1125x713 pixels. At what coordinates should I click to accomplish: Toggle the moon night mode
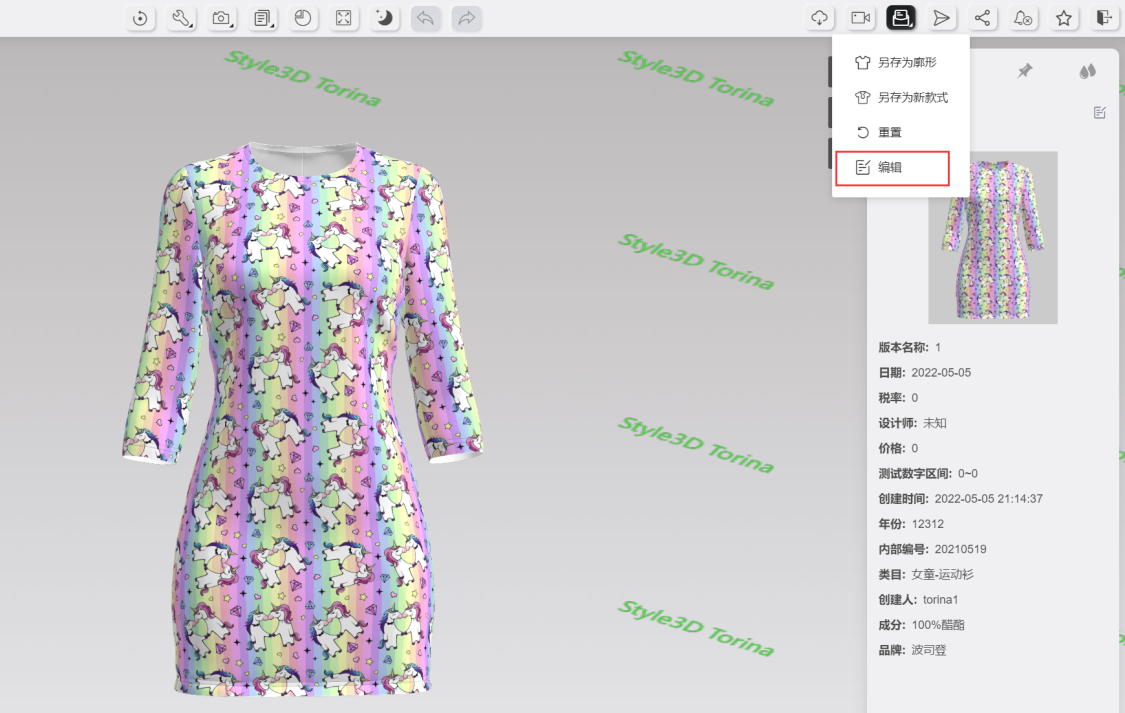click(384, 18)
